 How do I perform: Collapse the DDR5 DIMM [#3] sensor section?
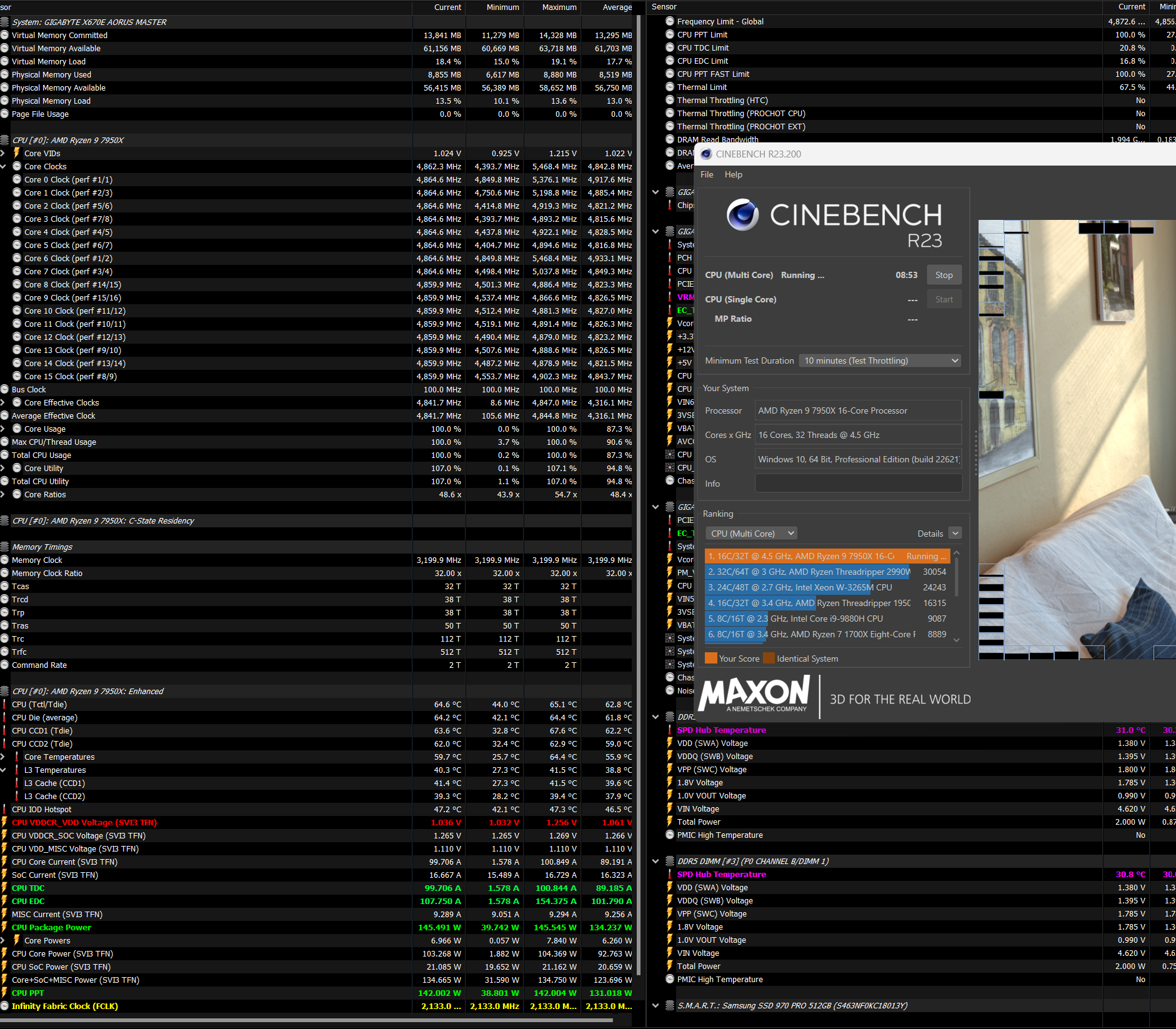coord(655,862)
